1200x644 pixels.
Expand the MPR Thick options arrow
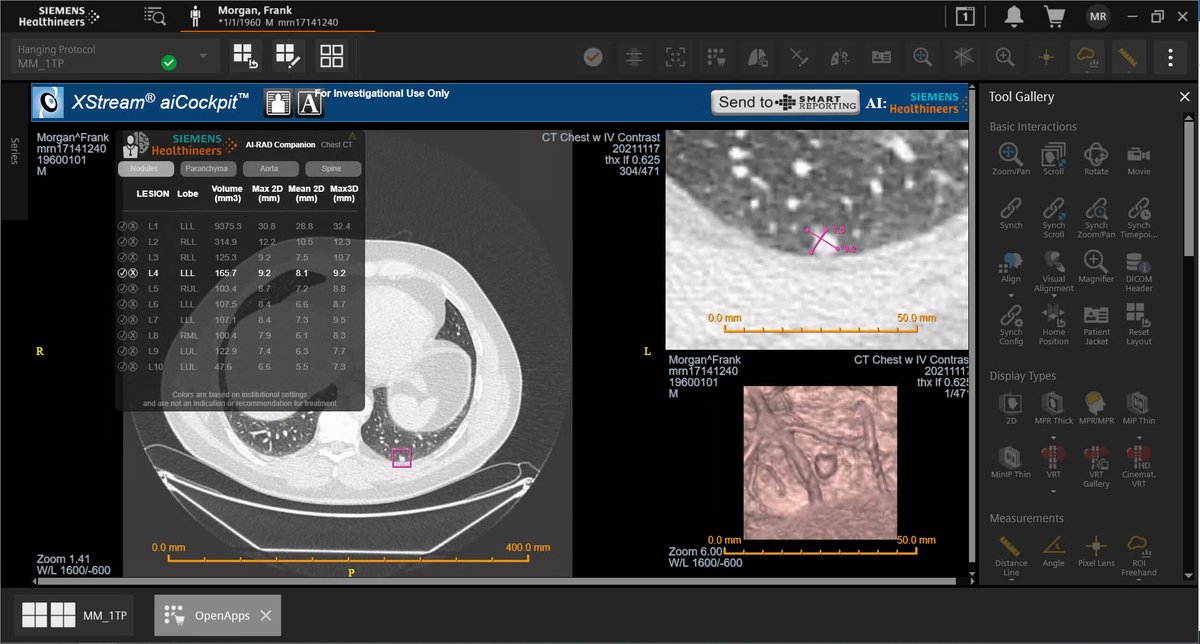pyautogui.click(x=1054, y=437)
